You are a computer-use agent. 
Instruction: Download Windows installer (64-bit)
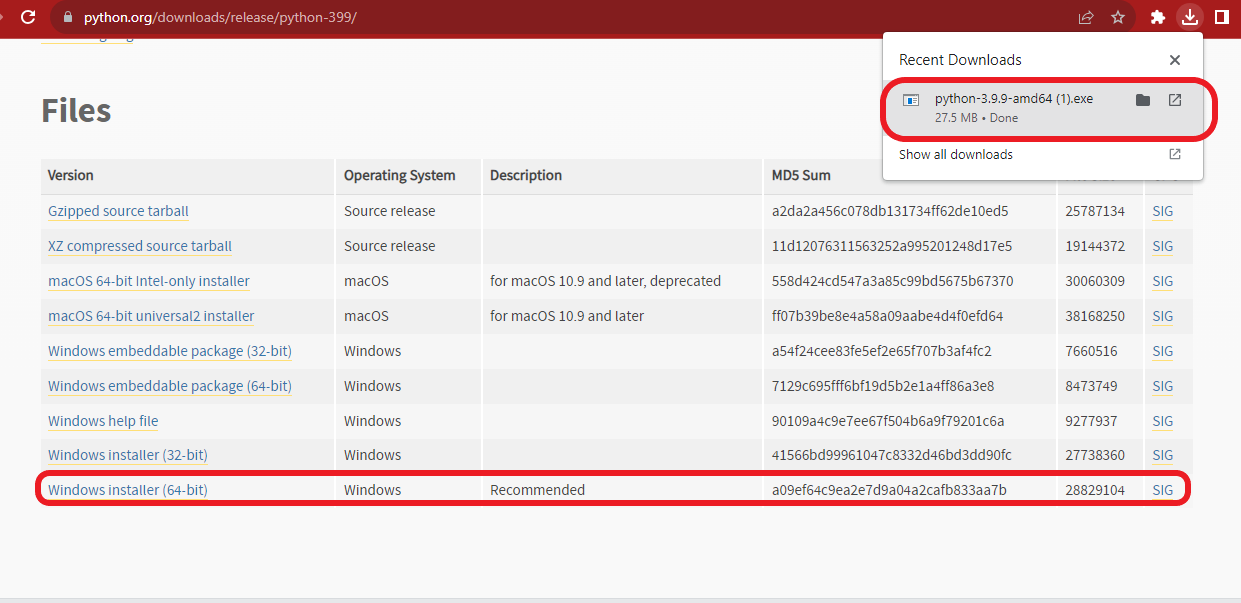(128, 490)
